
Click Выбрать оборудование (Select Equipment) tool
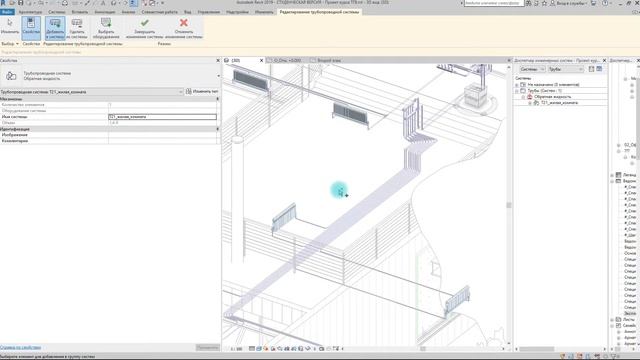(x=106, y=28)
